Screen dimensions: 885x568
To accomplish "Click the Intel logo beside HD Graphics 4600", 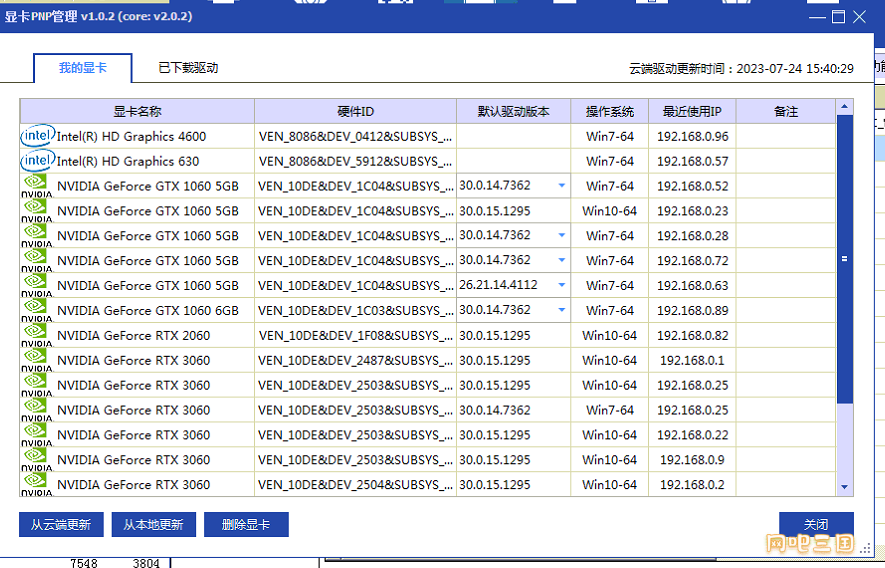I will click(38, 136).
